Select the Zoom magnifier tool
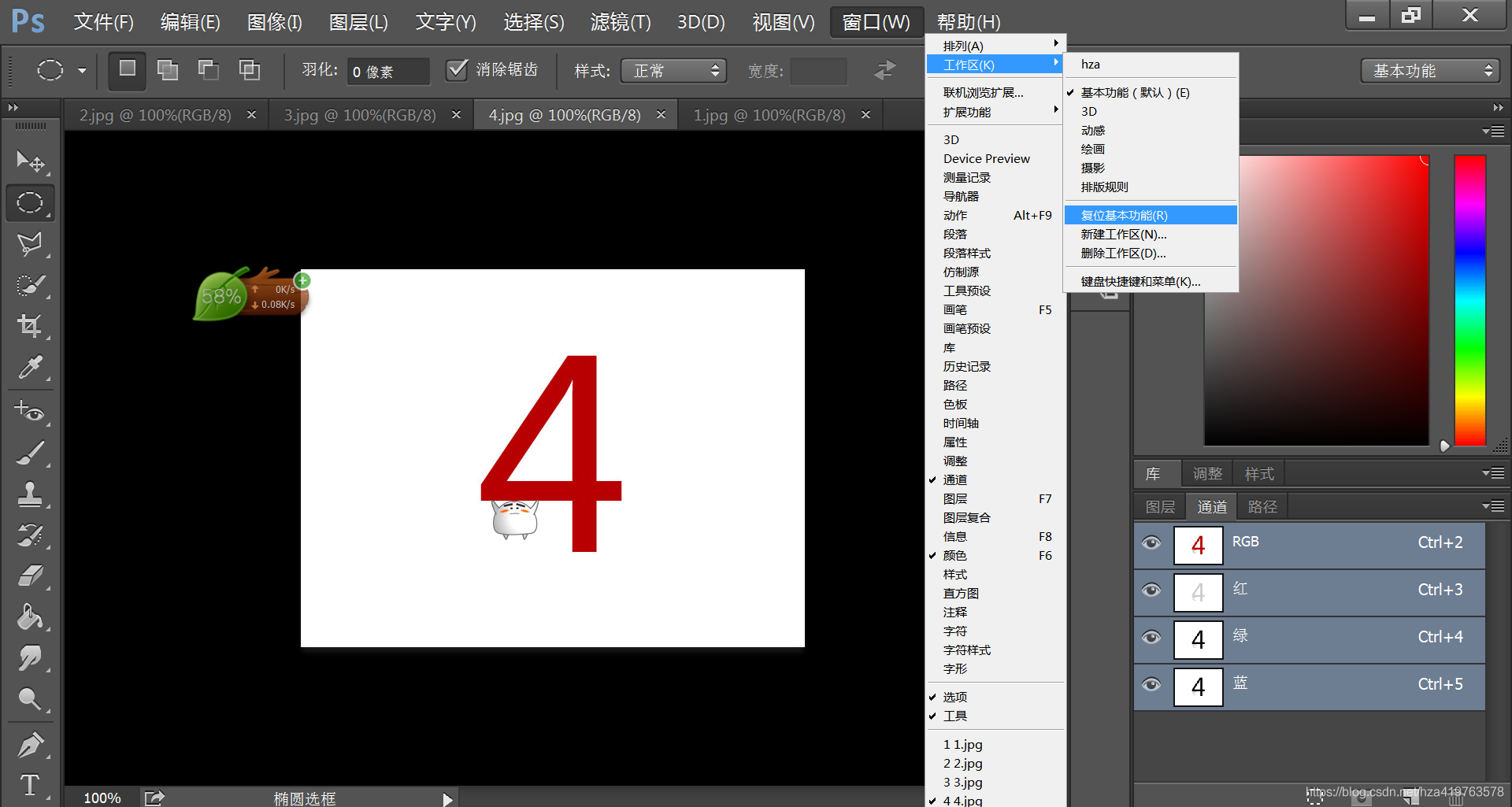Image resolution: width=1512 pixels, height=807 pixels. click(x=30, y=699)
